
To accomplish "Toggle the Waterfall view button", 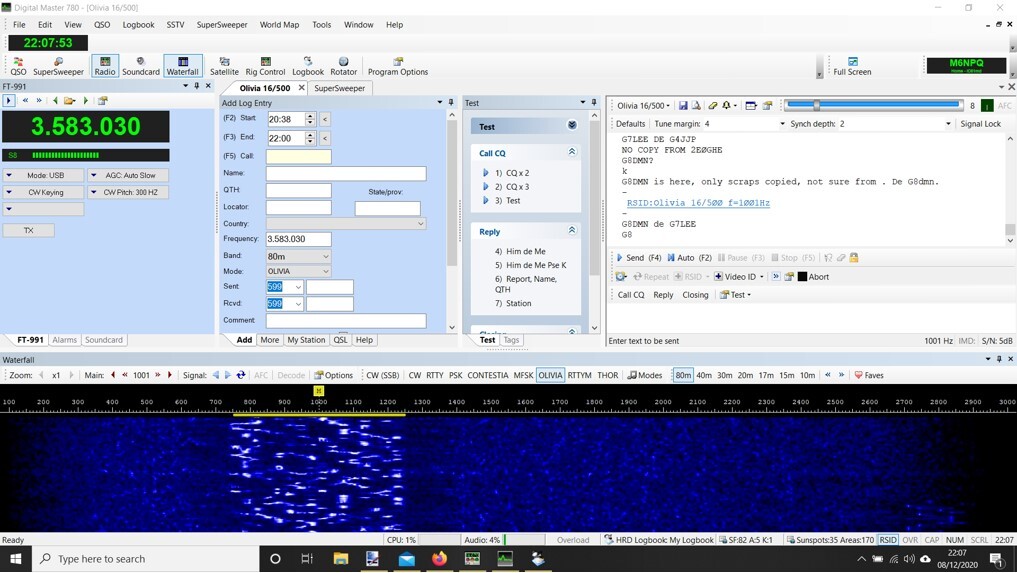I will click(182, 66).
